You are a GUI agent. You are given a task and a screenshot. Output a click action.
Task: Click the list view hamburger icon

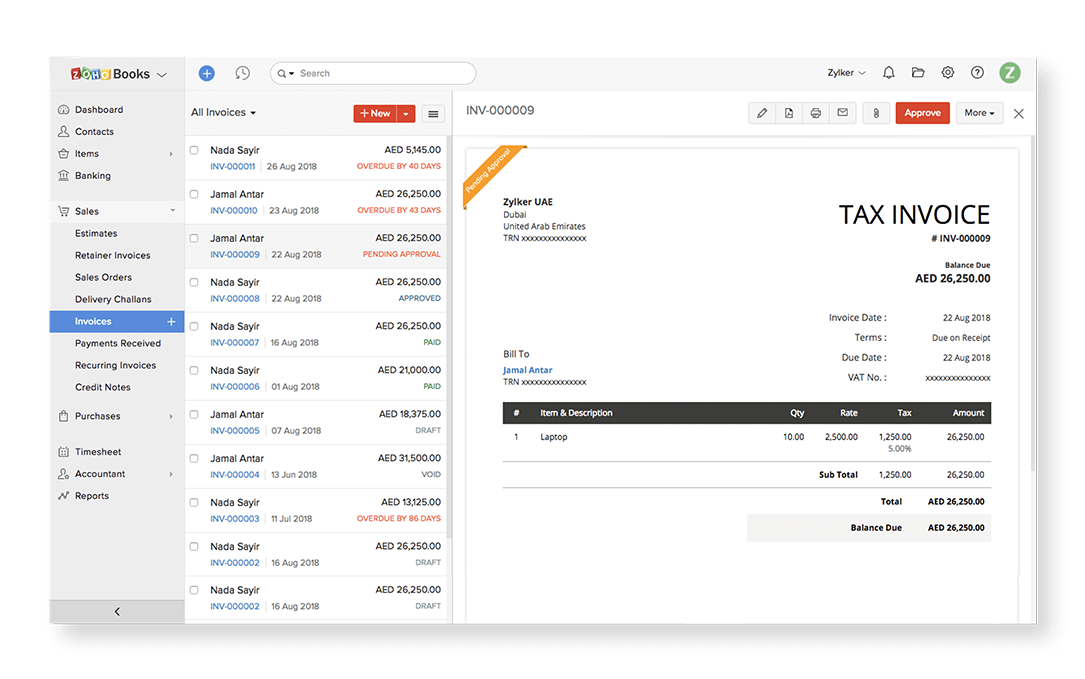[433, 114]
